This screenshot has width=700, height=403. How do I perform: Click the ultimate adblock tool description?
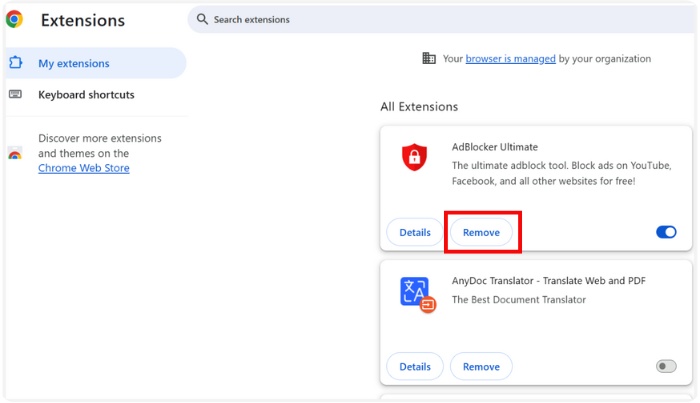pyautogui.click(x=562, y=173)
